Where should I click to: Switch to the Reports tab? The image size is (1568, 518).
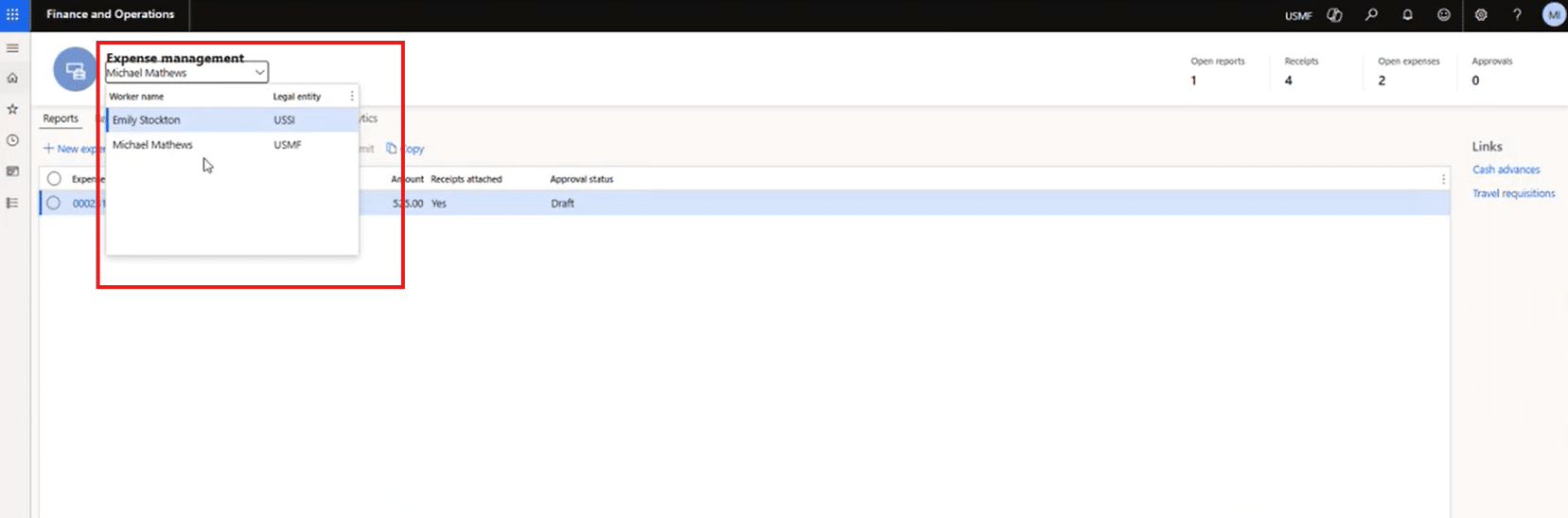(61, 118)
